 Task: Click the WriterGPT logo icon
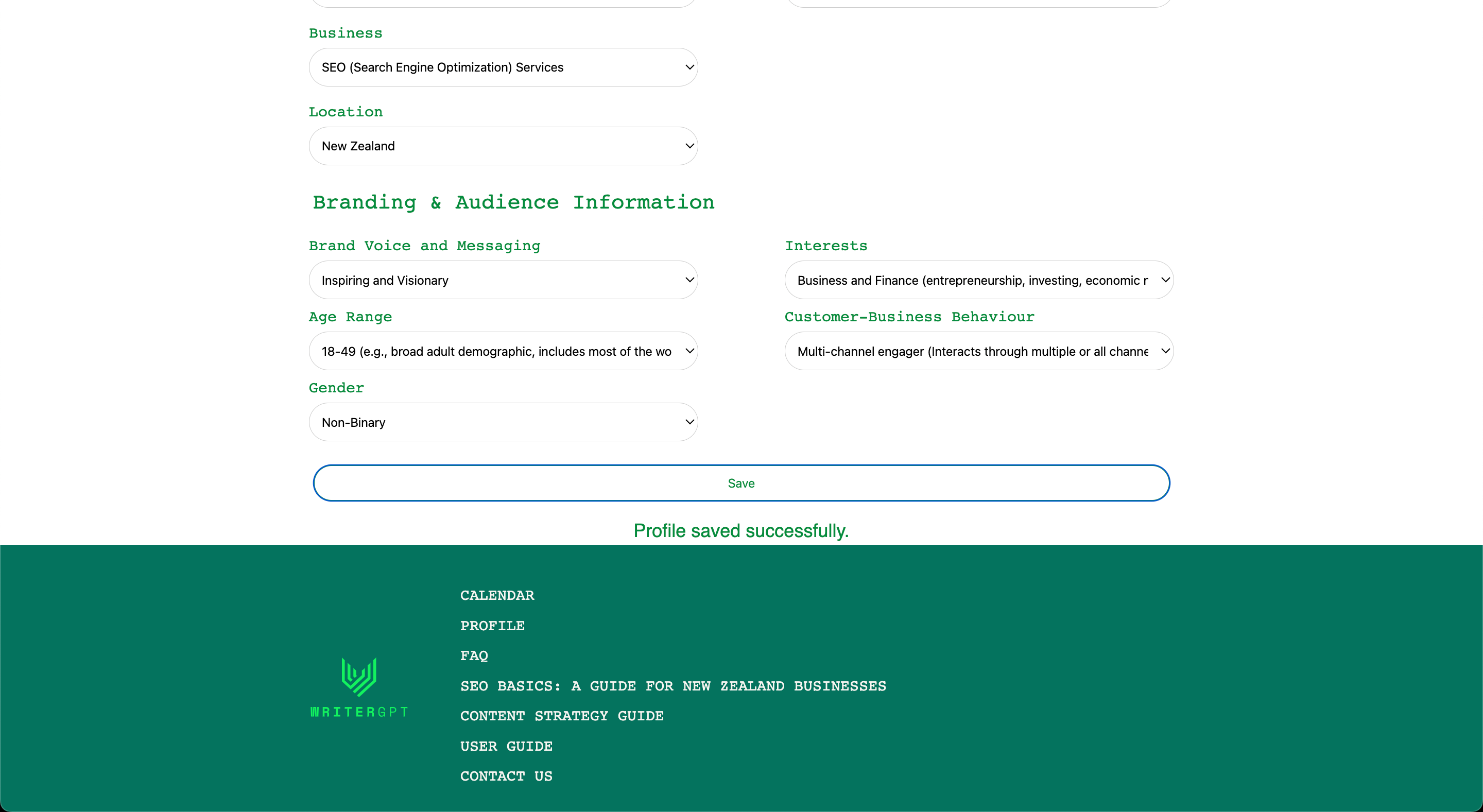[358, 676]
